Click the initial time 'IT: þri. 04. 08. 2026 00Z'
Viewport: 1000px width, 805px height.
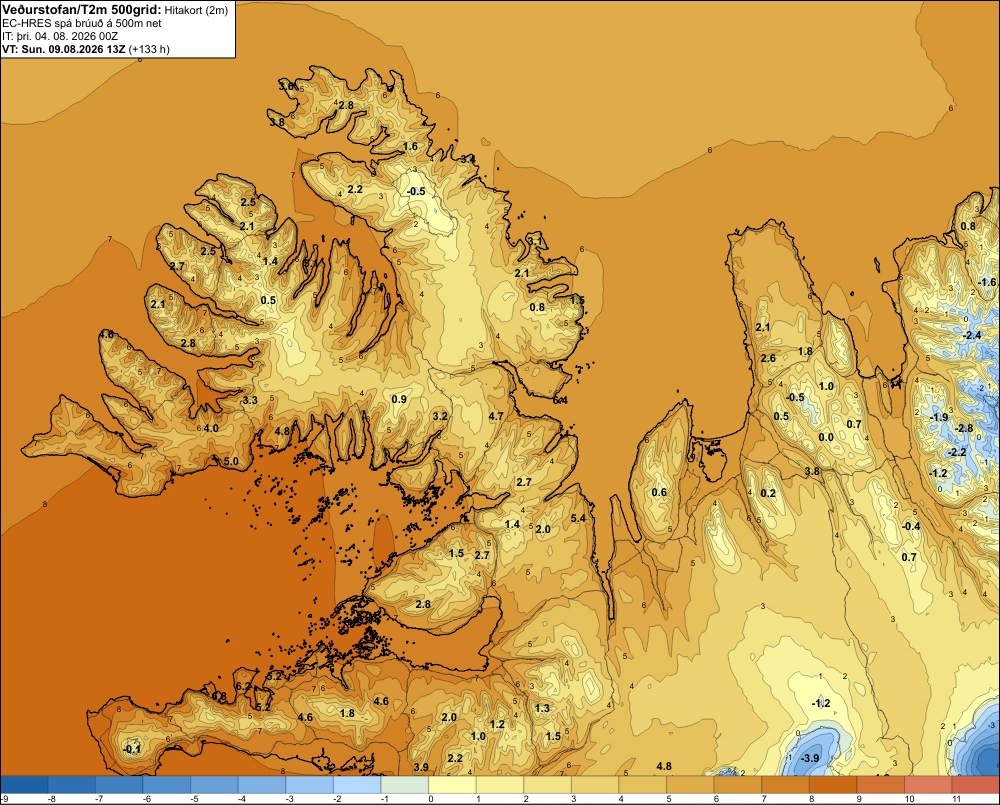(60, 36)
